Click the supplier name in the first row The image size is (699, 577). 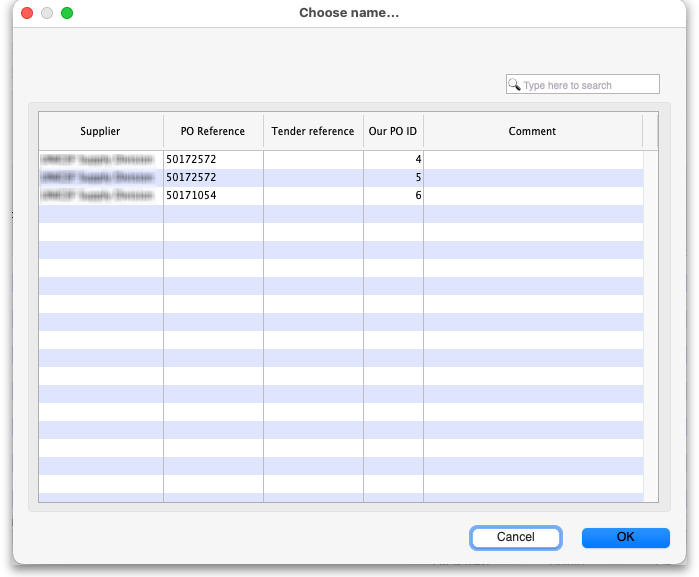98,159
